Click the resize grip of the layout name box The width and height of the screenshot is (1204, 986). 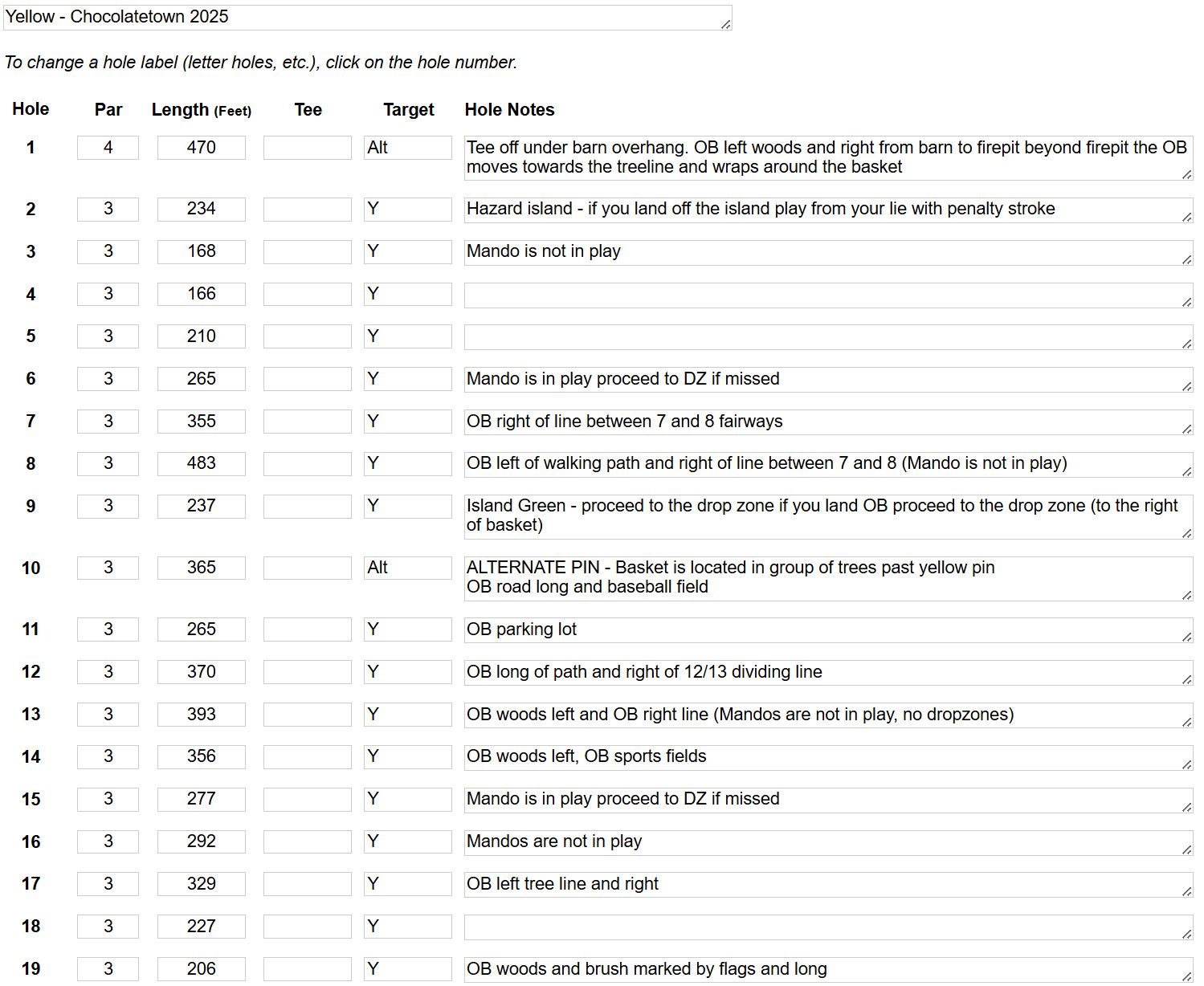pyautogui.click(x=726, y=24)
